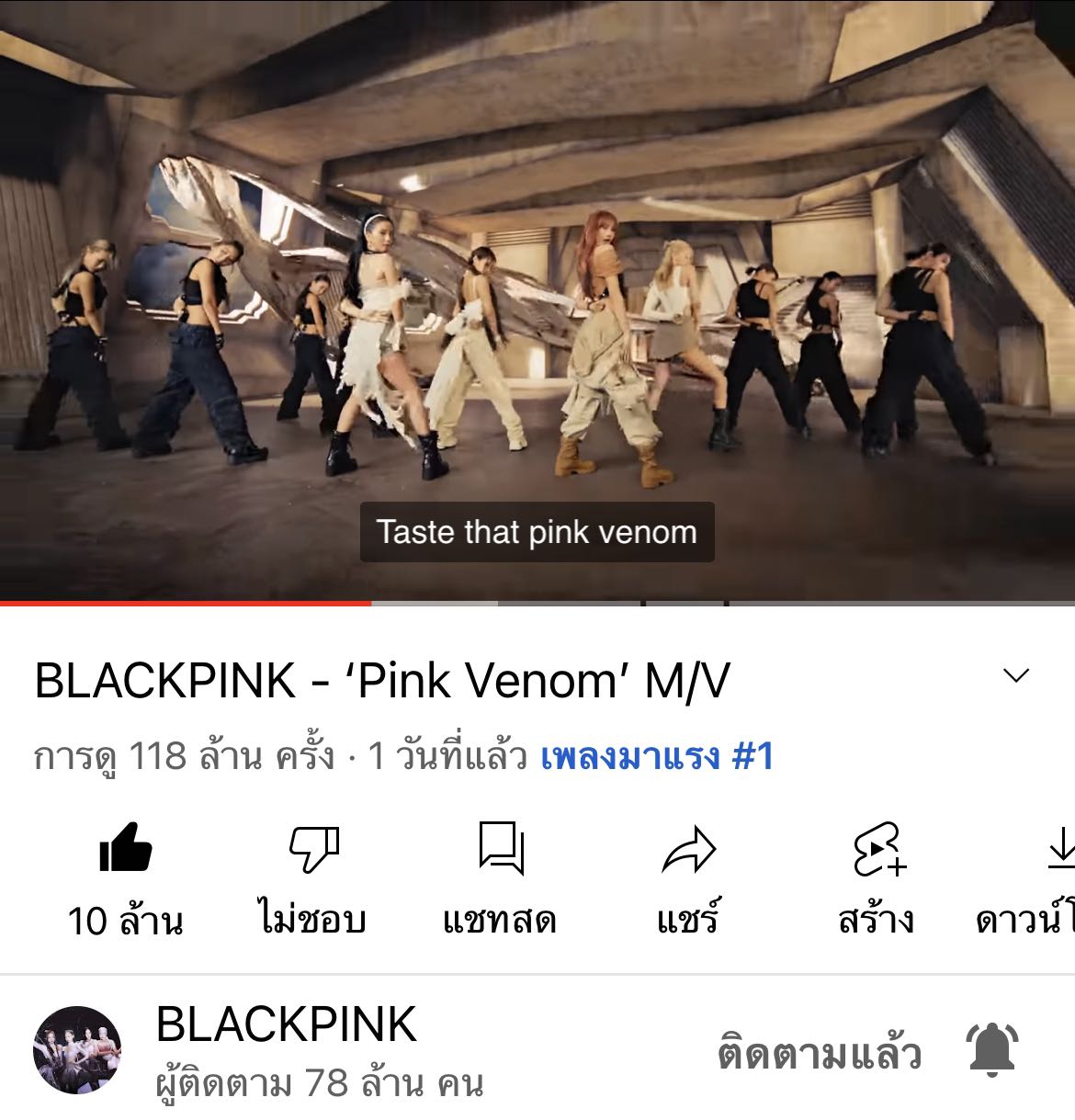Screen dimensions: 1075x1120
Task: Tap the download arrow icon
Action: (x=1061, y=847)
